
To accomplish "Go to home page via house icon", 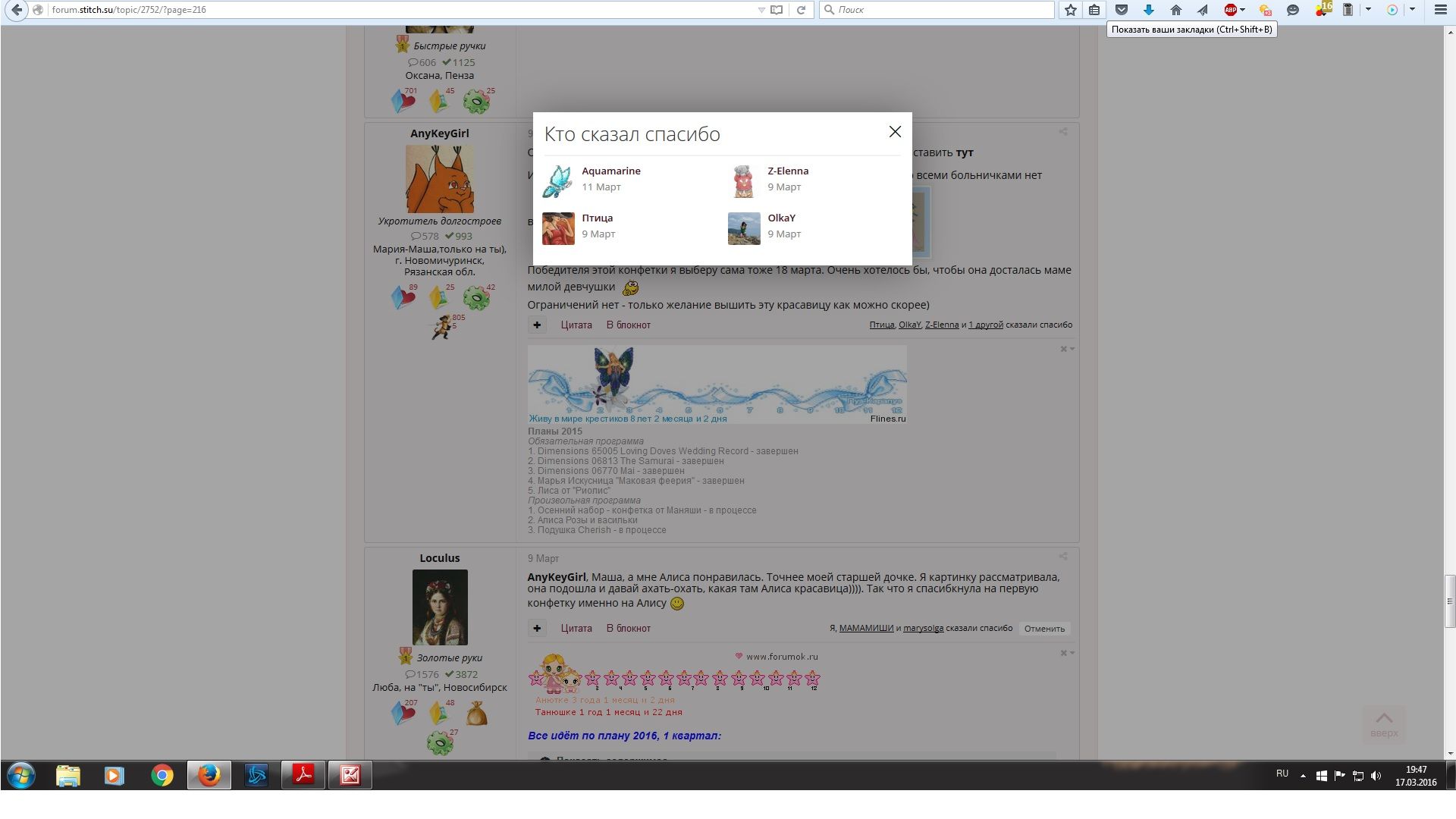I will pos(1175,10).
